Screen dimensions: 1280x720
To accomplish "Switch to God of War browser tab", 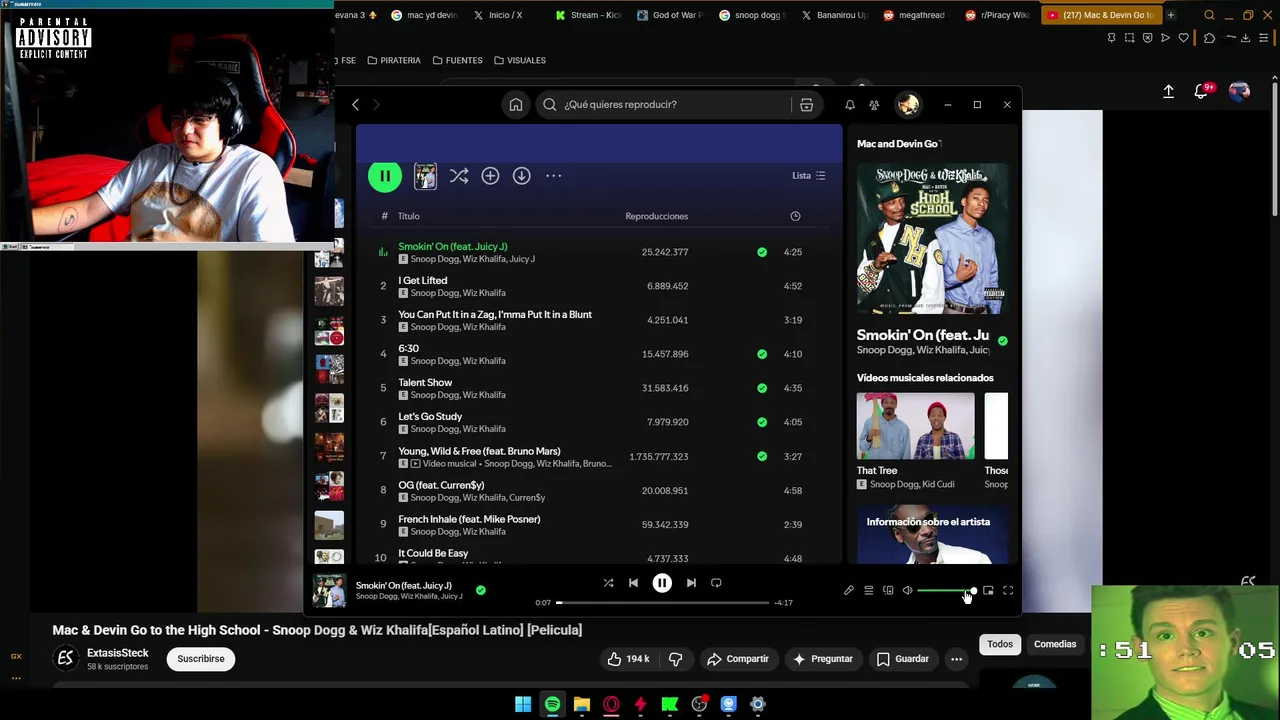I will [670, 15].
